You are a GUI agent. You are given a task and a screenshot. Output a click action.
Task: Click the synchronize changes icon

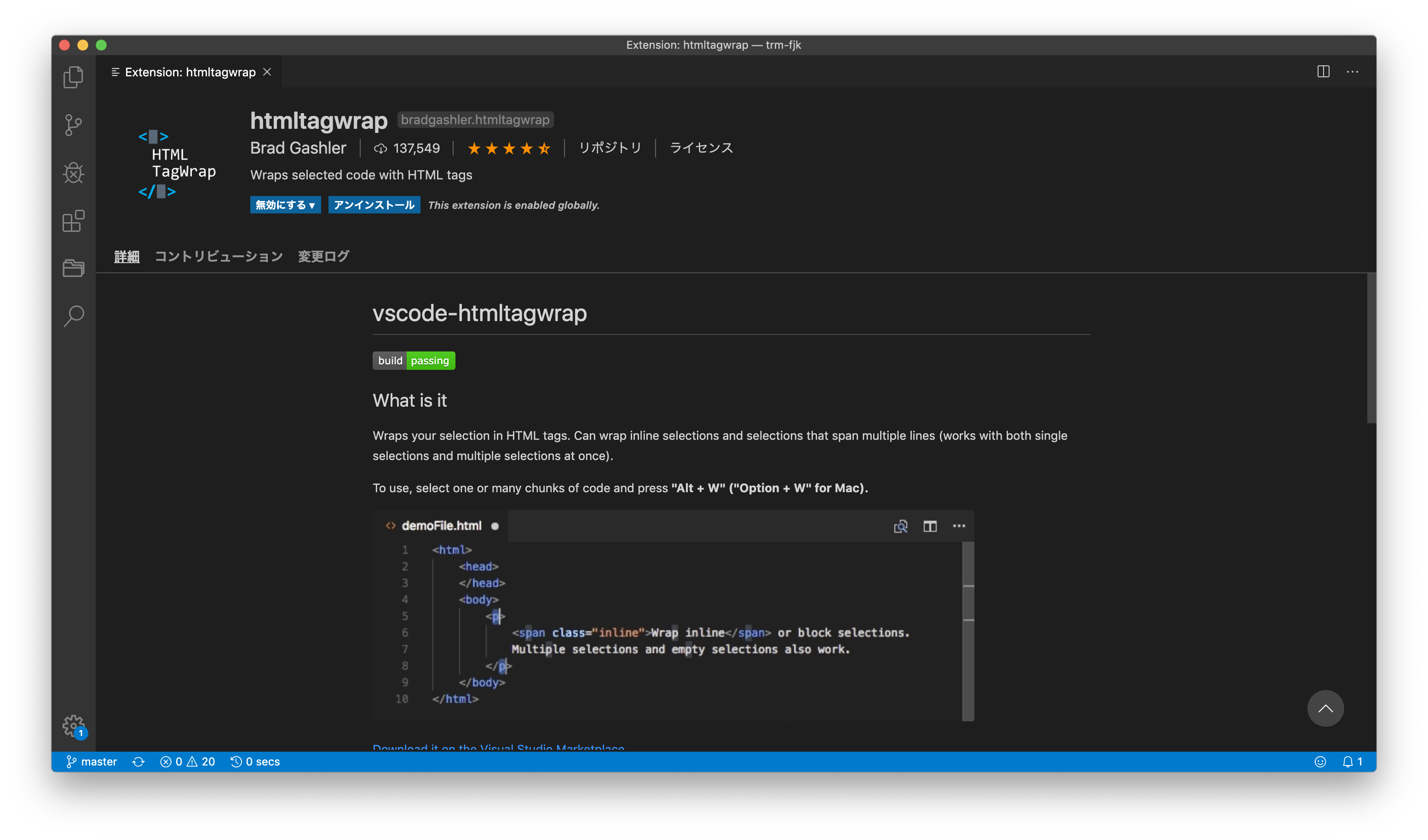(138, 761)
